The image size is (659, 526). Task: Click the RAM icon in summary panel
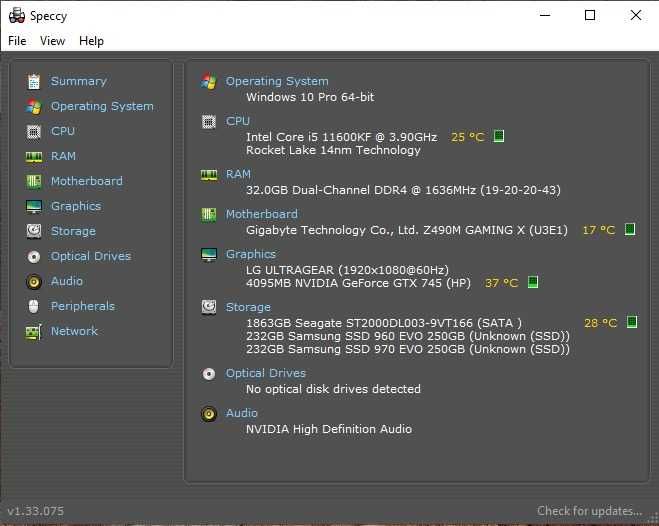point(209,175)
